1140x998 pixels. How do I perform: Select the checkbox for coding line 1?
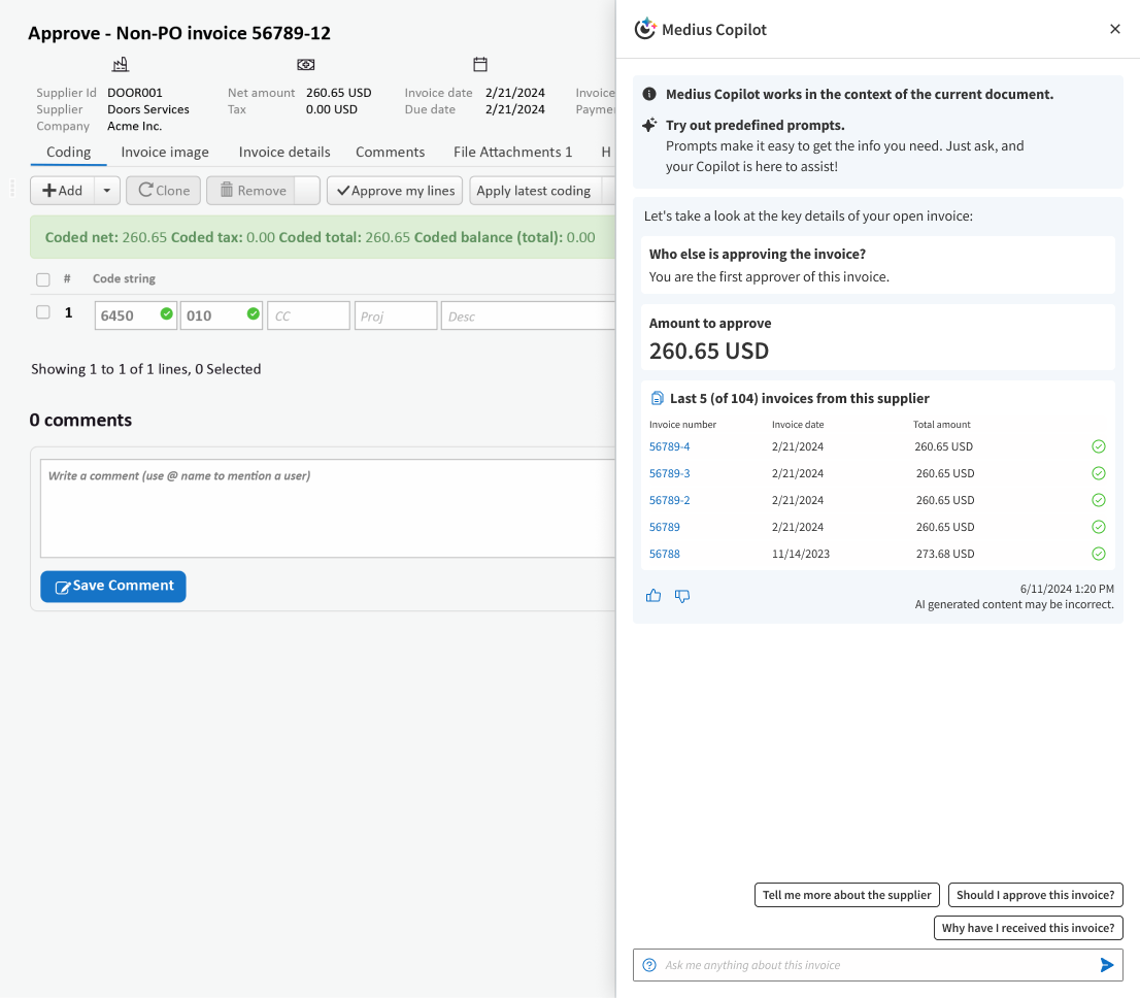tap(43, 313)
